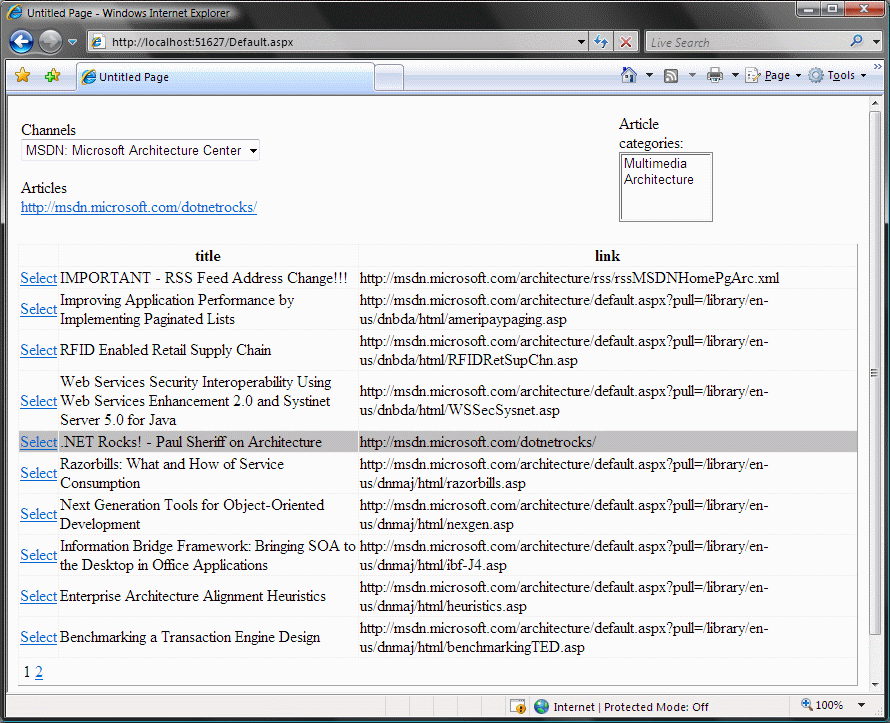Click the Internet zone globe icon
This screenshot has width=890, height=723.
[x=541, y=707]
